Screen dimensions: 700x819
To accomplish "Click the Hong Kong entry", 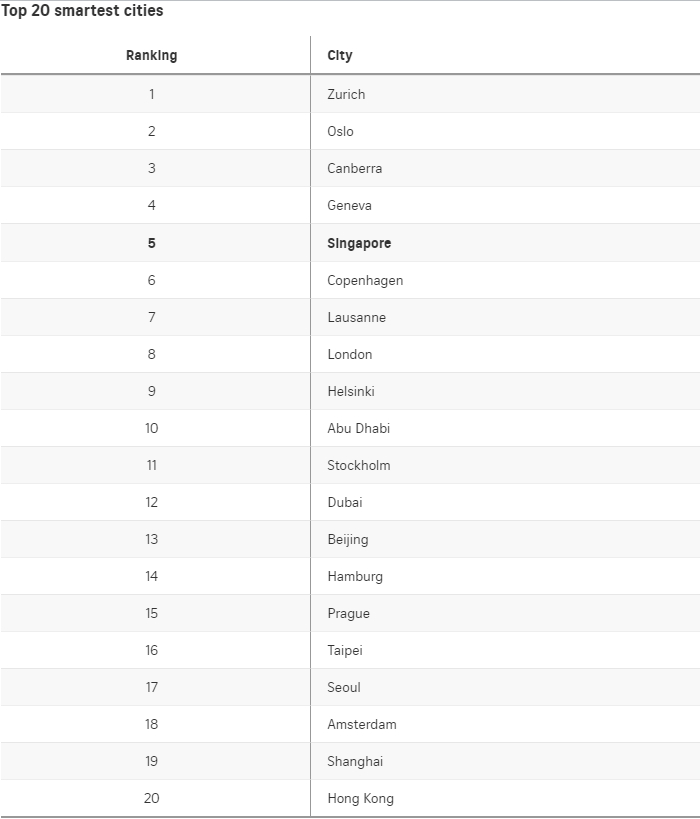I will (360, 799).
